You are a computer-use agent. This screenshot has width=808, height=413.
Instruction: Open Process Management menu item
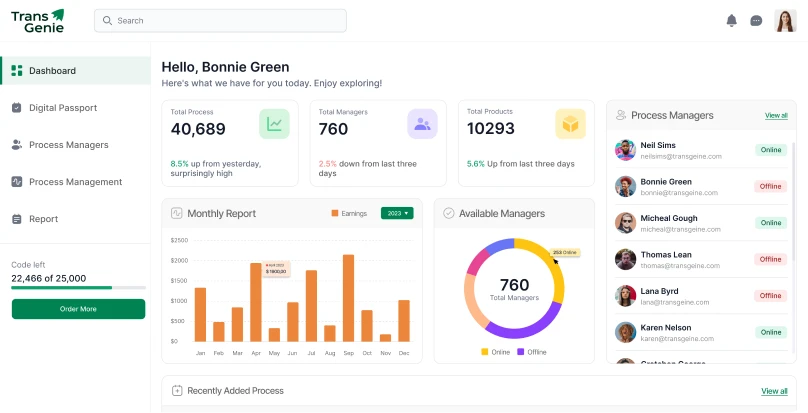click(x=75, y=182)
